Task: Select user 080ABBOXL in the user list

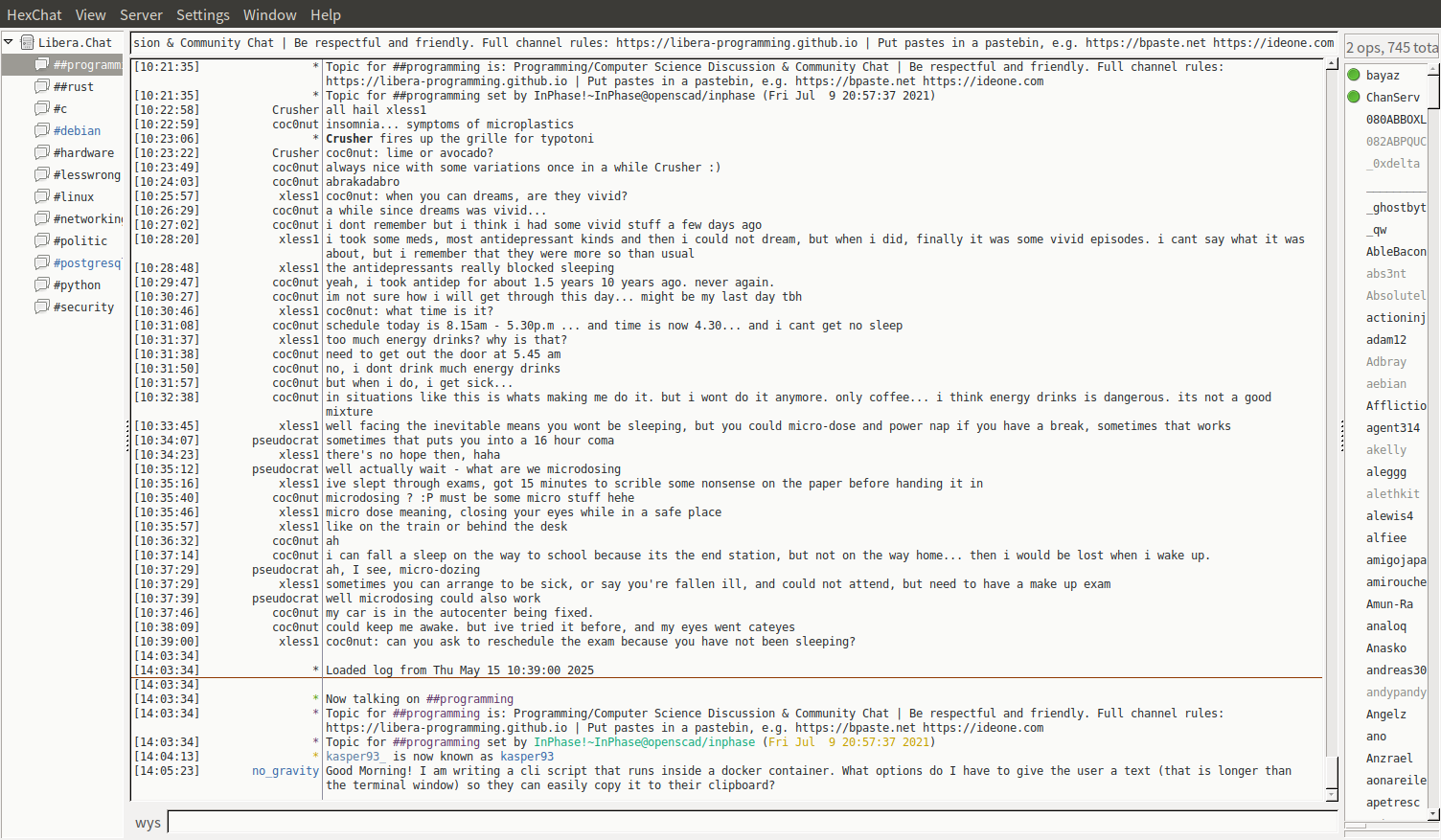Action: pos(1396,119)
